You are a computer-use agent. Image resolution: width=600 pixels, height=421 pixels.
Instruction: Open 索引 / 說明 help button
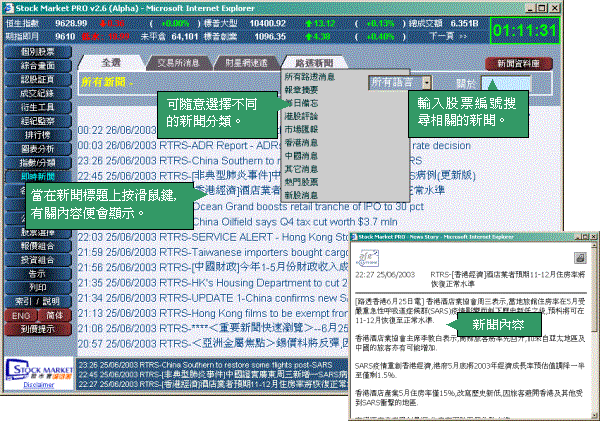pyautogui.click(x=38, y=301)
